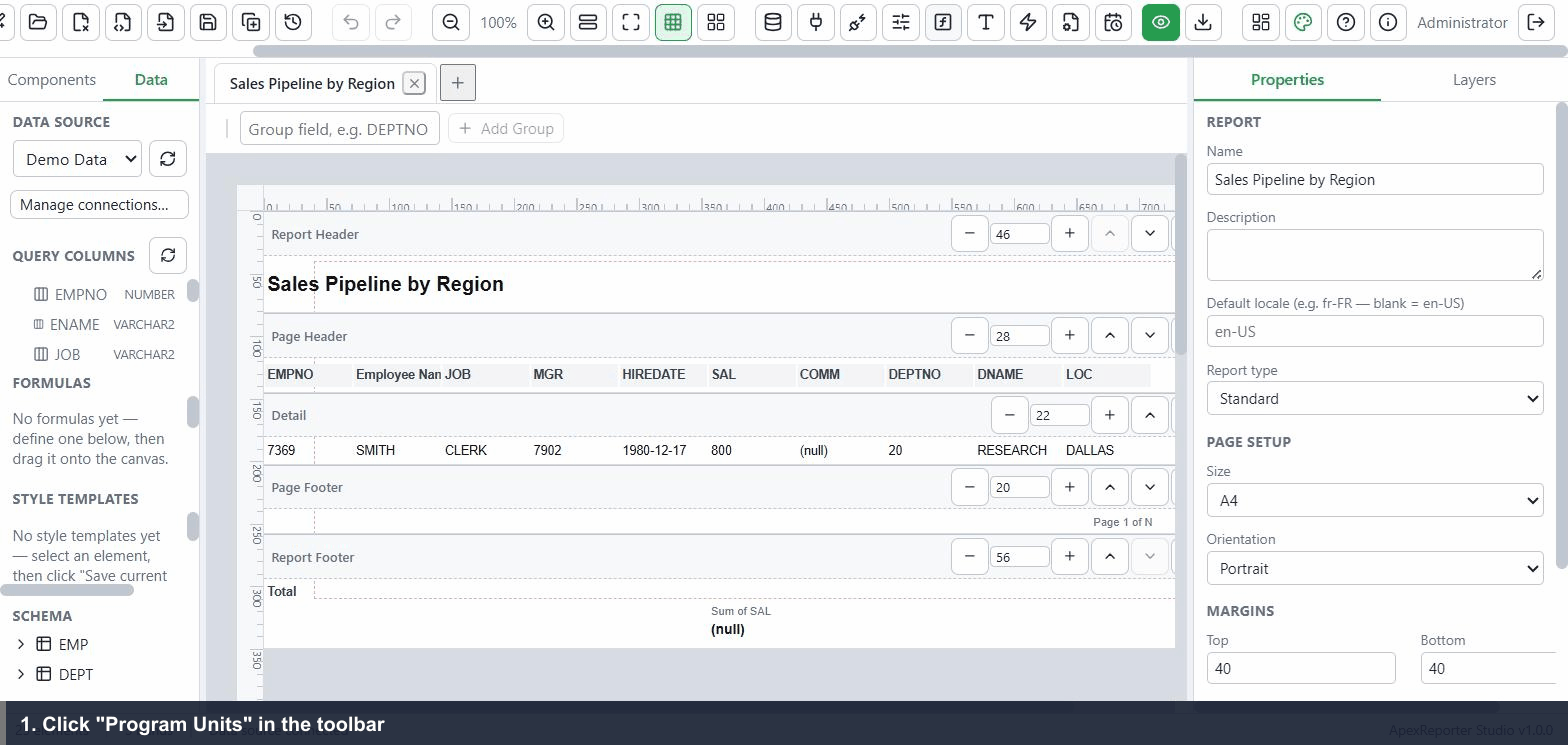Click the fit-to-screen brackets icon
The width and height of the screenshot is (1568, 745).
(x=631, y=22)
